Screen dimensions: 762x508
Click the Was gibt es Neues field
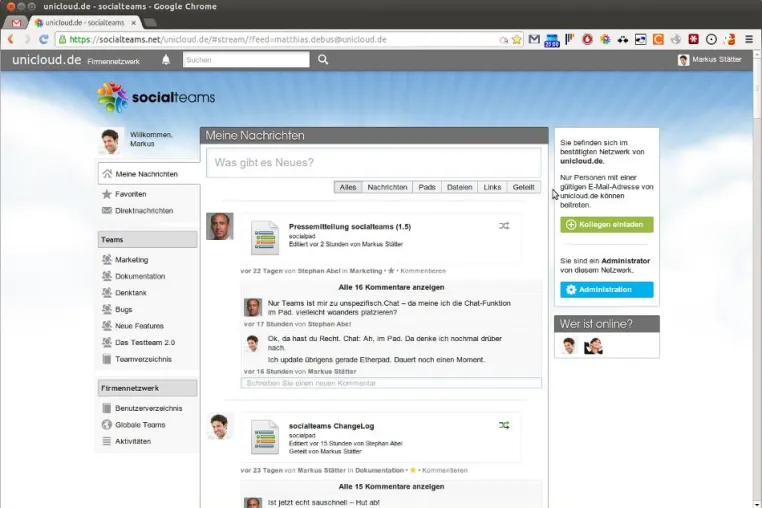pyautogui.click(x=374, y=163)
